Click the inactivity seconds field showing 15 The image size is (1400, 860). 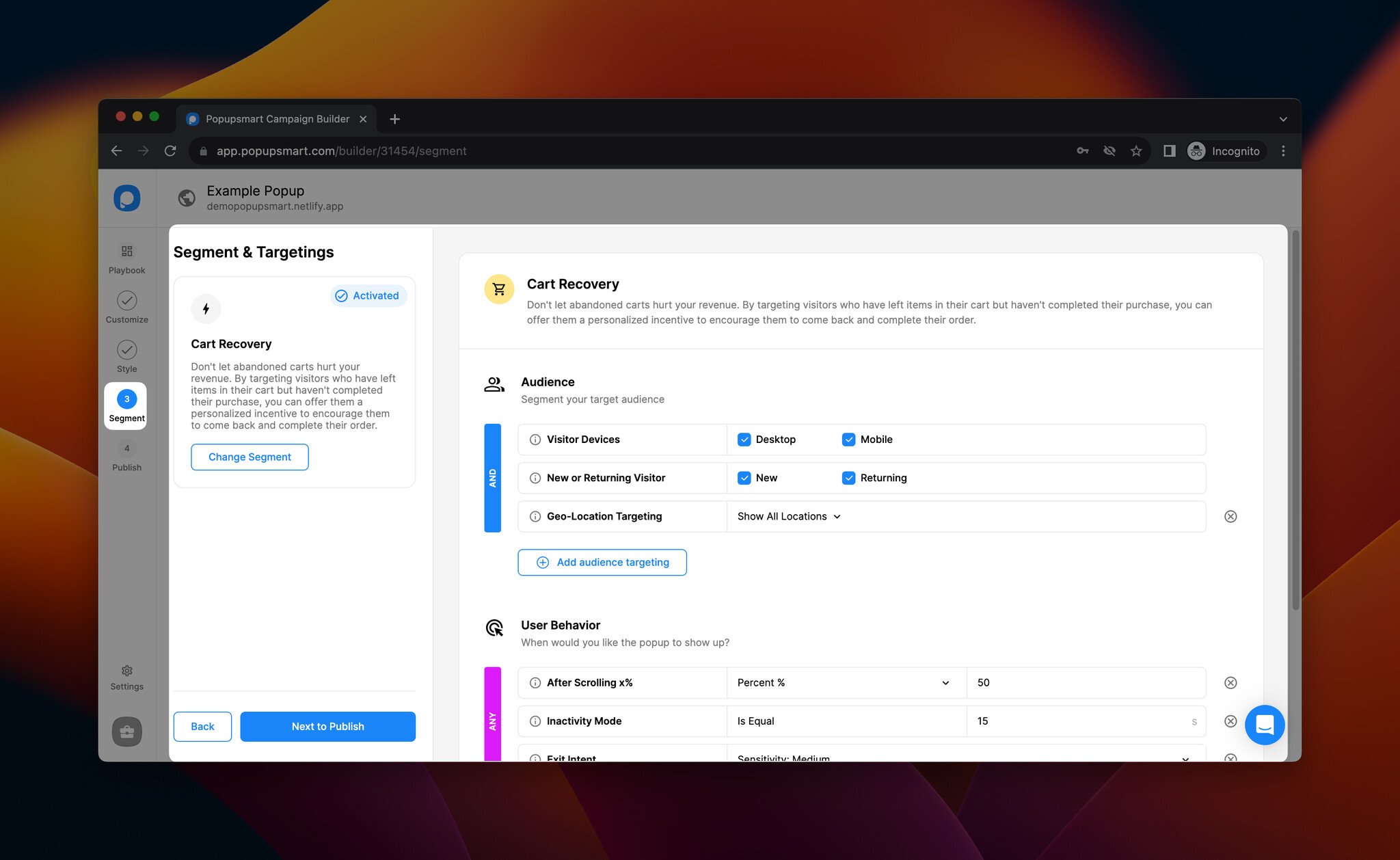tap(1086, 721)
